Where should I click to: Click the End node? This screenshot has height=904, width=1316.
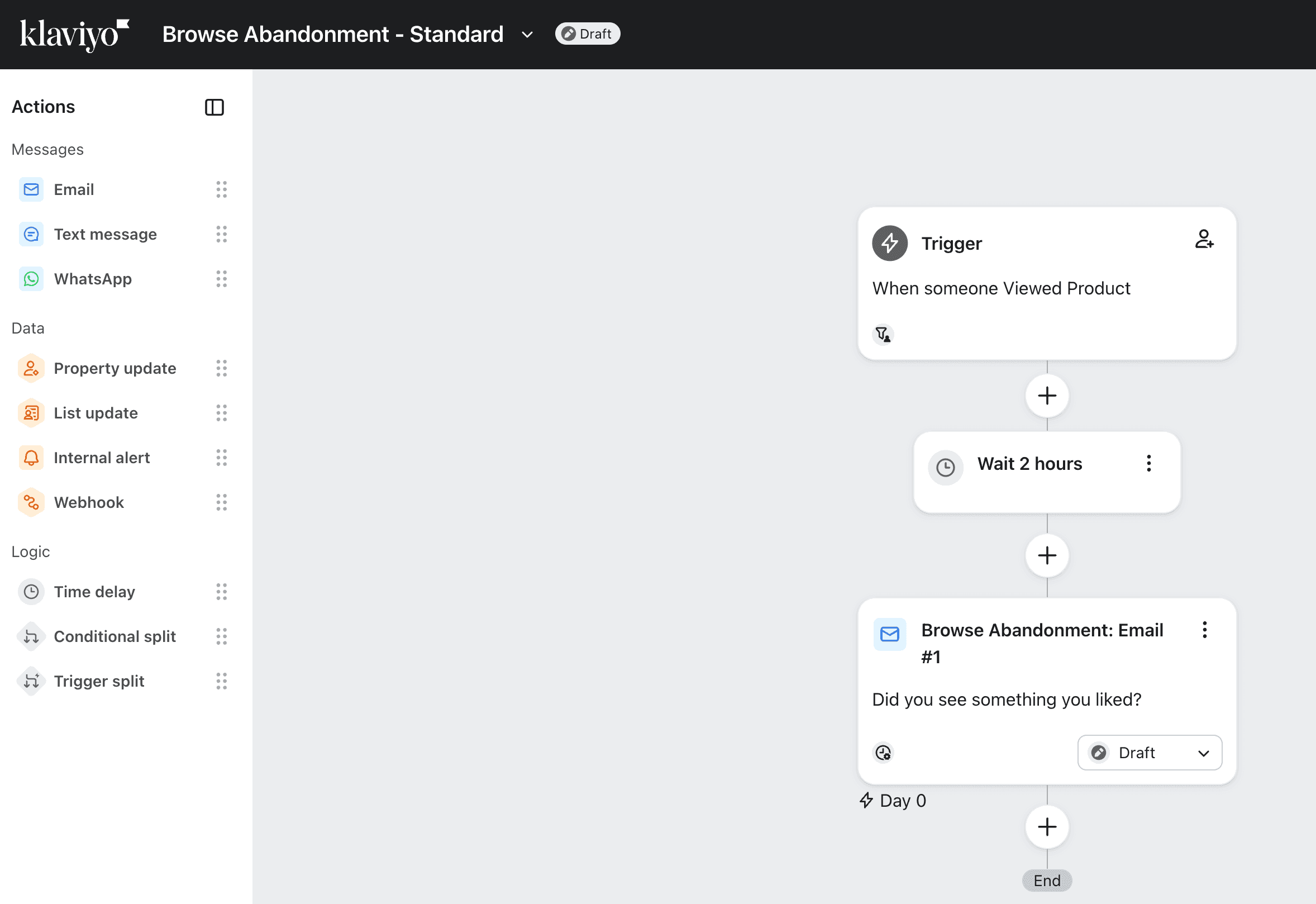point(1047,881)
